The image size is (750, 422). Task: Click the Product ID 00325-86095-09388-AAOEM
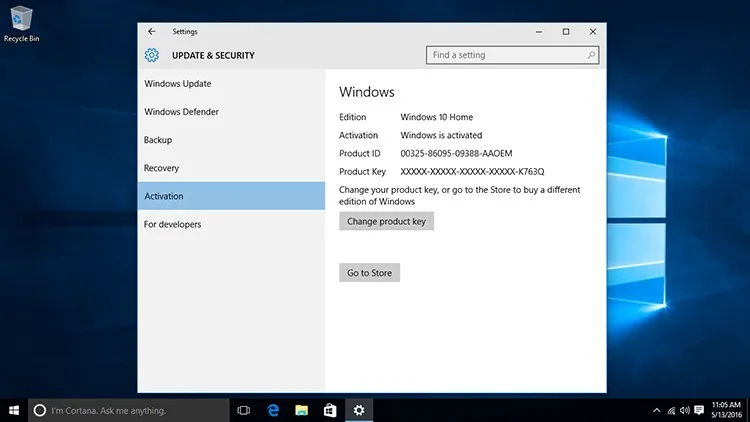tap(456, 154)
